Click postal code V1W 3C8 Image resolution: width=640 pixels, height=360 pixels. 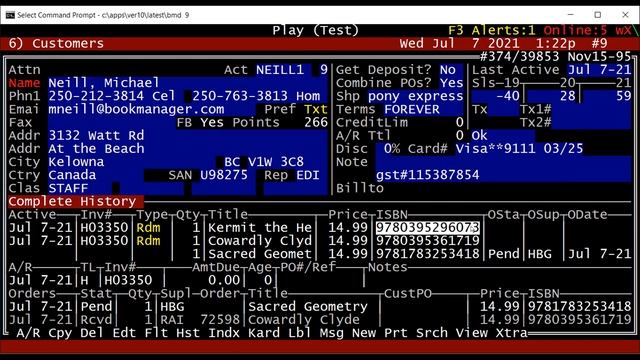point(276,162)
